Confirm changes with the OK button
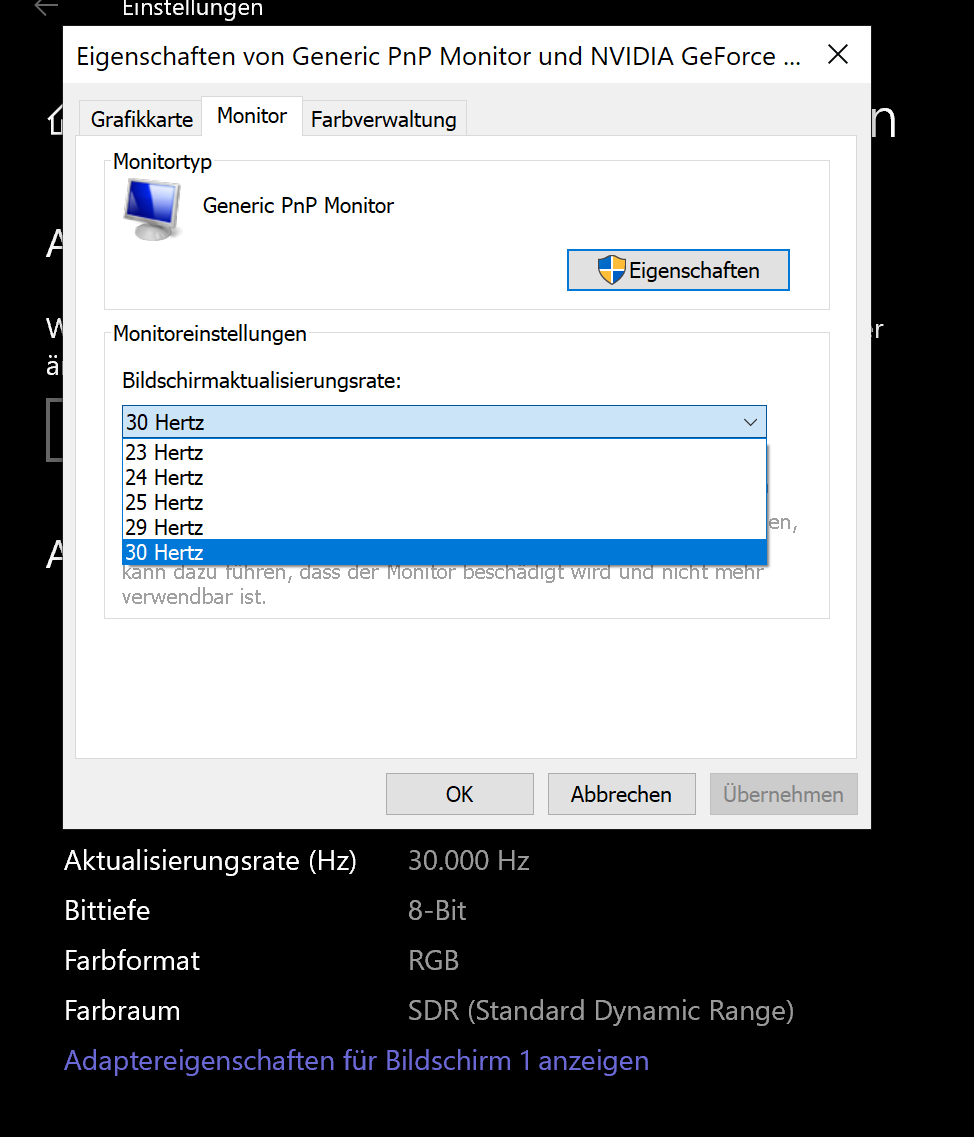974x1137 pixels. point(459,793)
